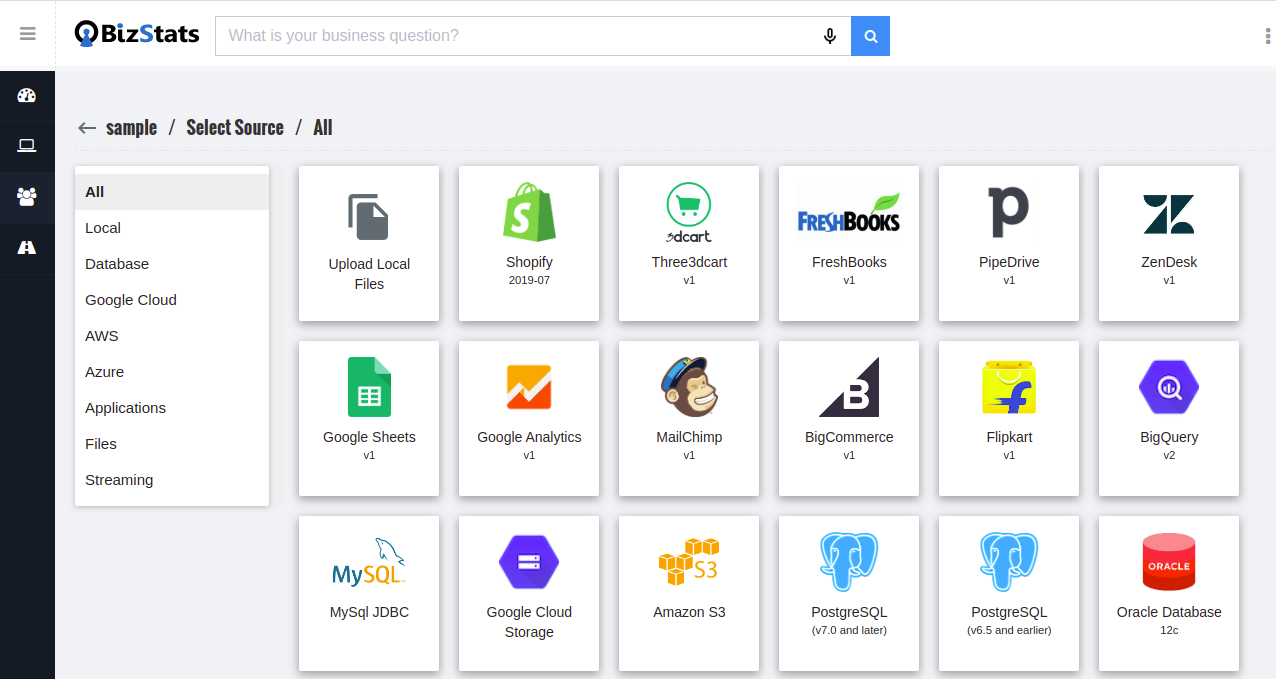Select the Local category
Viewport: 1276px width, 679px height.
[x=172, y=228]
